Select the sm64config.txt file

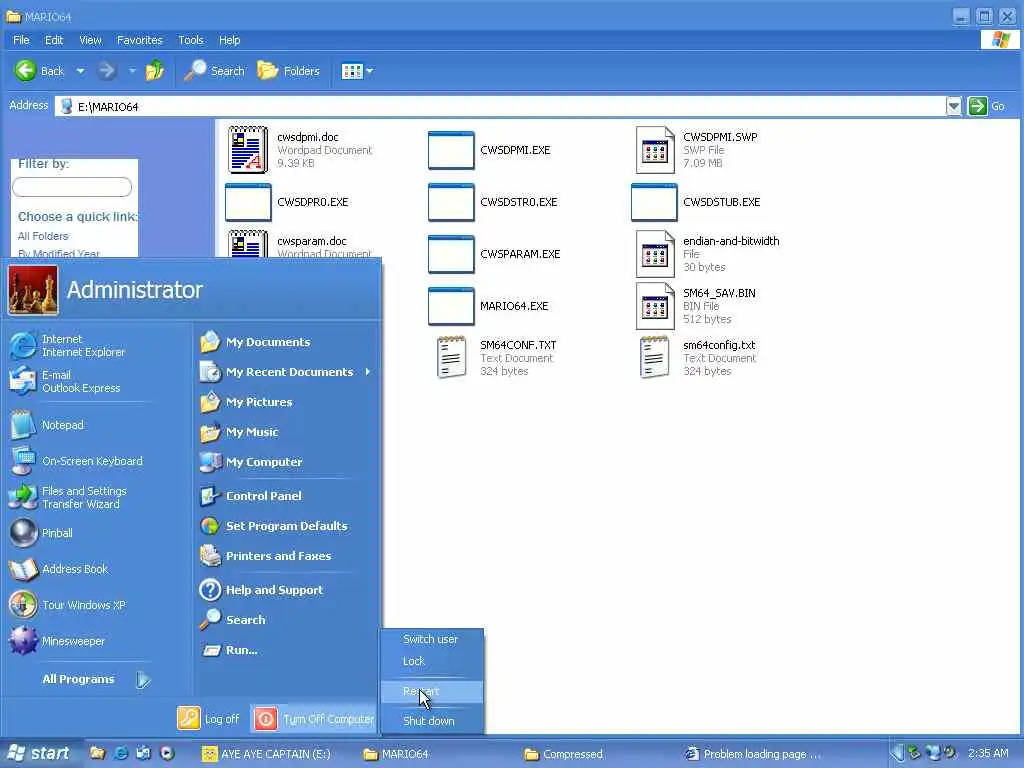(697, 357)
